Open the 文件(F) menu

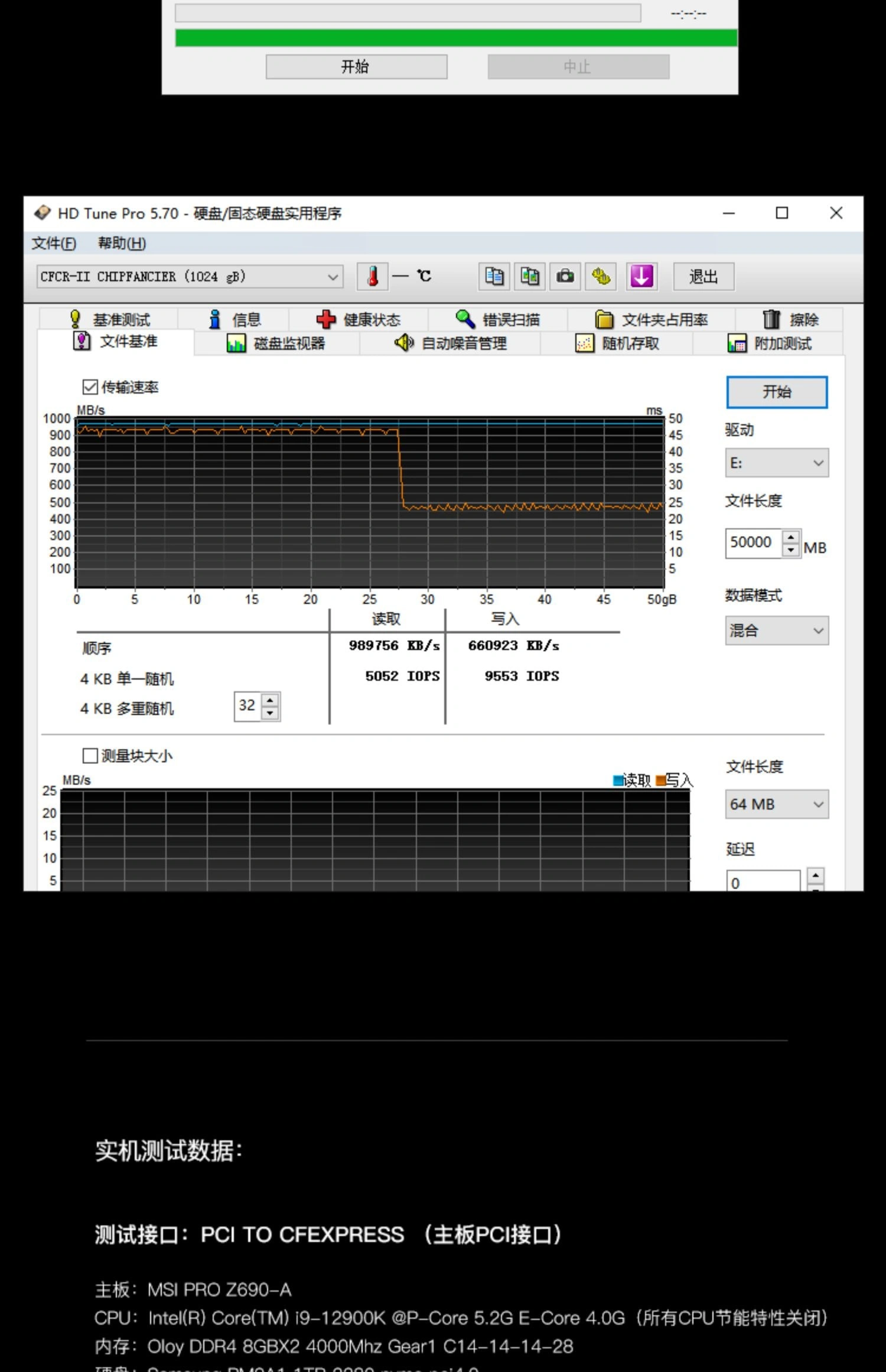coord(54,243)
